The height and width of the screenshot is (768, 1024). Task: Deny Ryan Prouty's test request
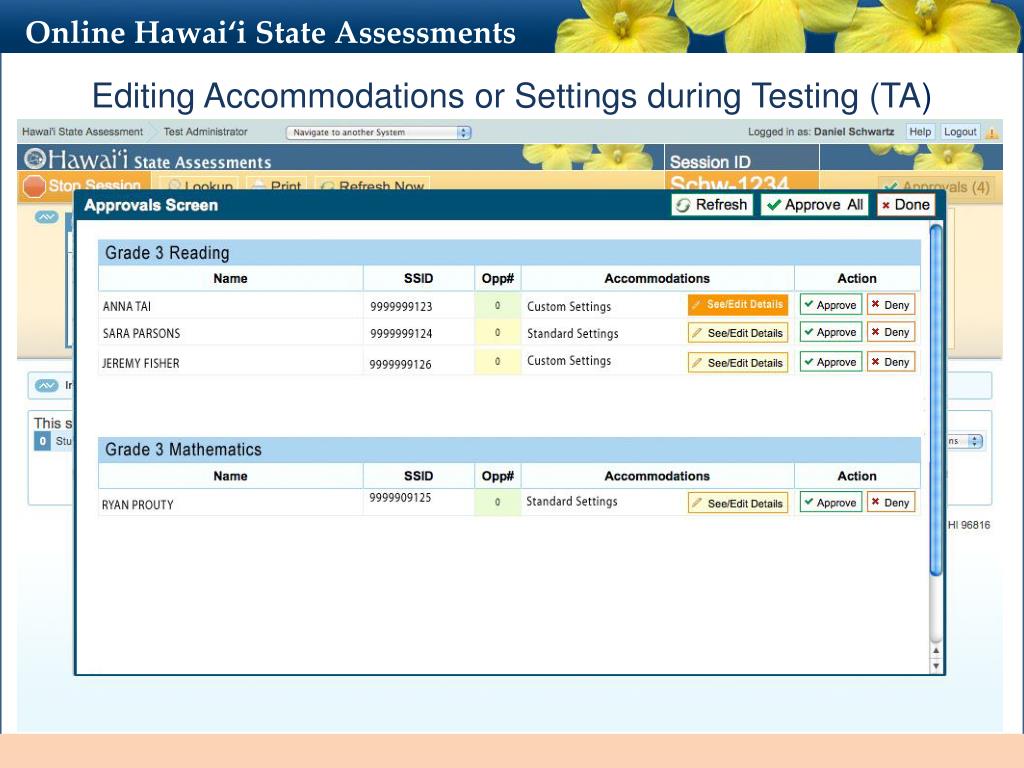[x=891, y=503]
